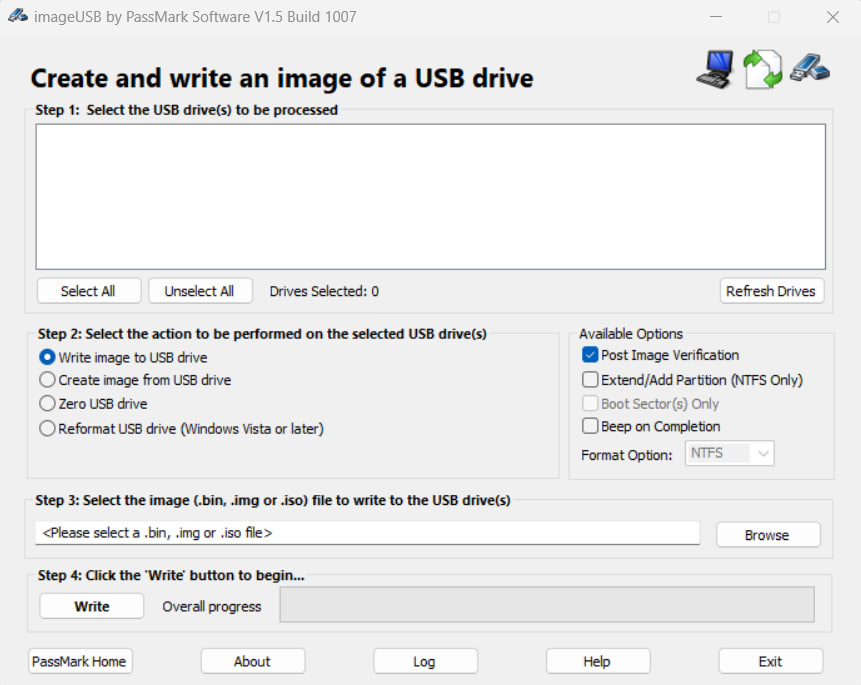Image resolution: width=861 pixels, height=685 pixels.
Task: Toggle Beep on Completion checkbox
Action: click(590, 426)
